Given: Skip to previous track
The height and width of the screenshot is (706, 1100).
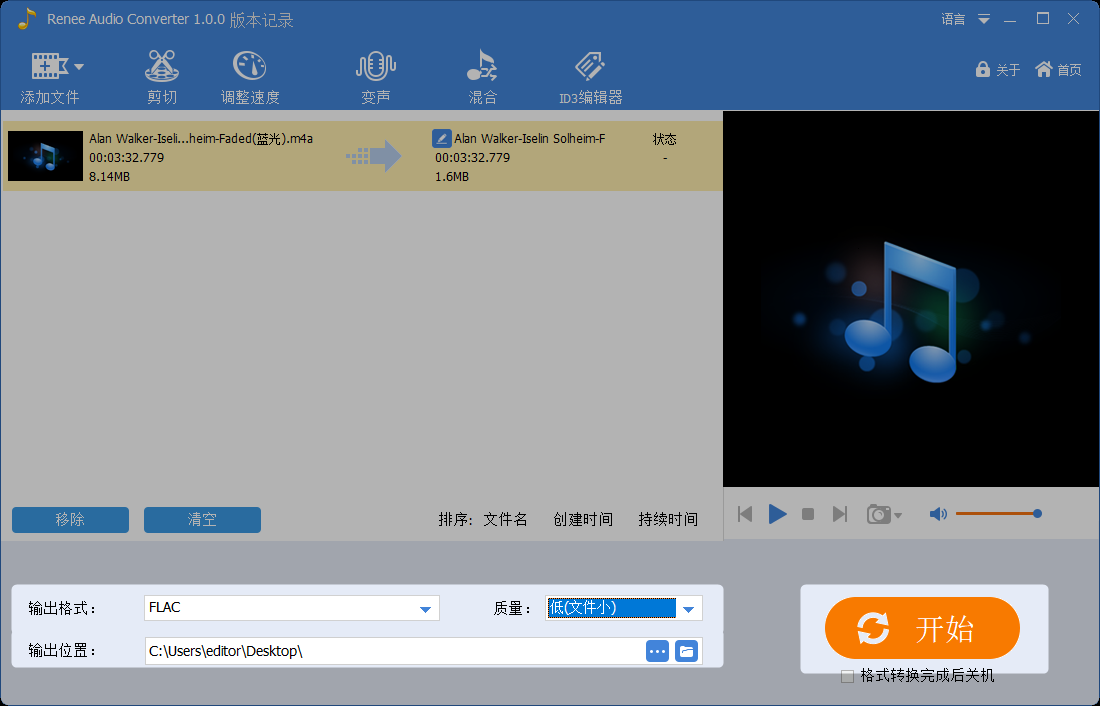Looking at the screenshot, I should pyautogui.click(x=745, y=514).
